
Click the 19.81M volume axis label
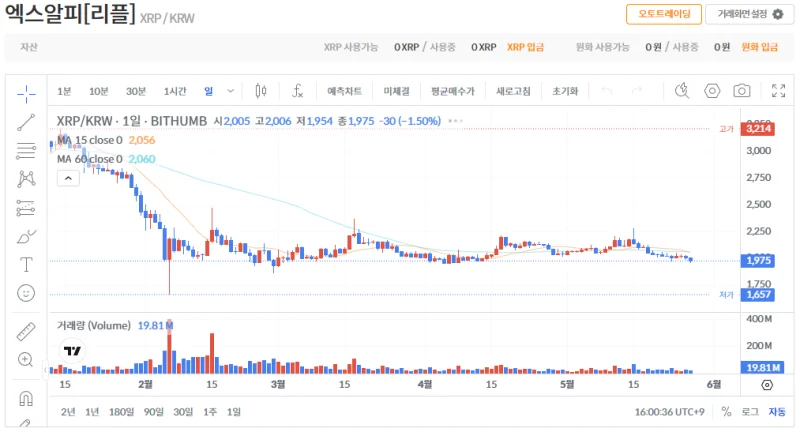point(762,368)
